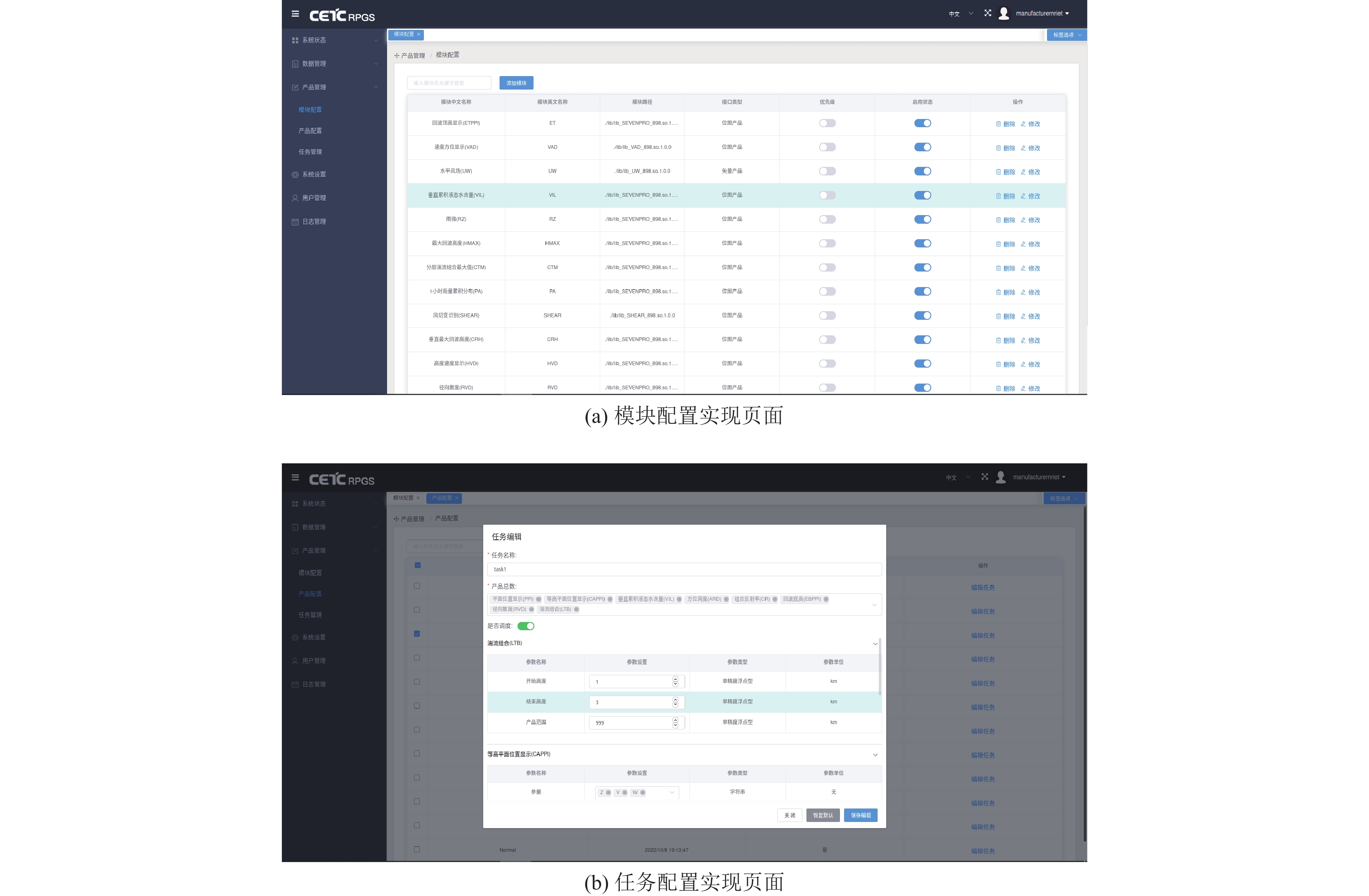This screenshot has height=896, width=1369.
Task: Uncheck the ticked row checkbox on the dimmed task list
Action: (417, 634)
